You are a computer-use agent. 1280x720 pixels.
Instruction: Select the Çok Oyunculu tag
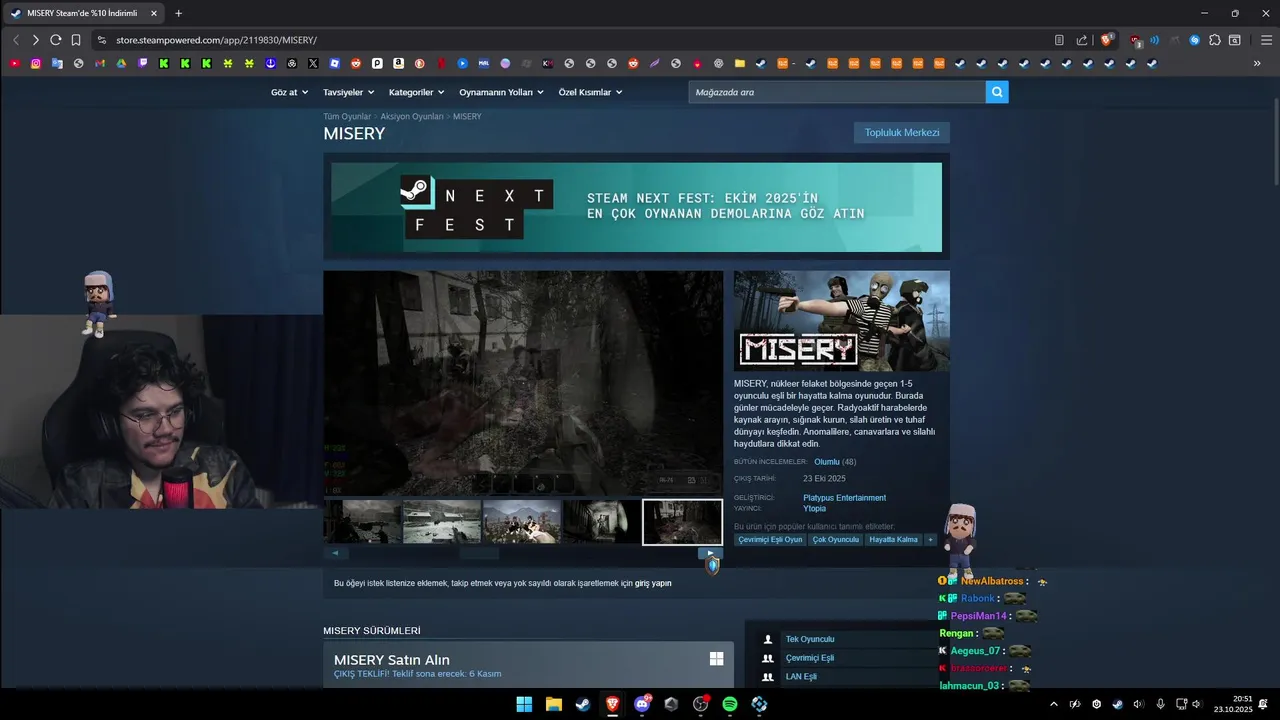(x=836, y=539)
